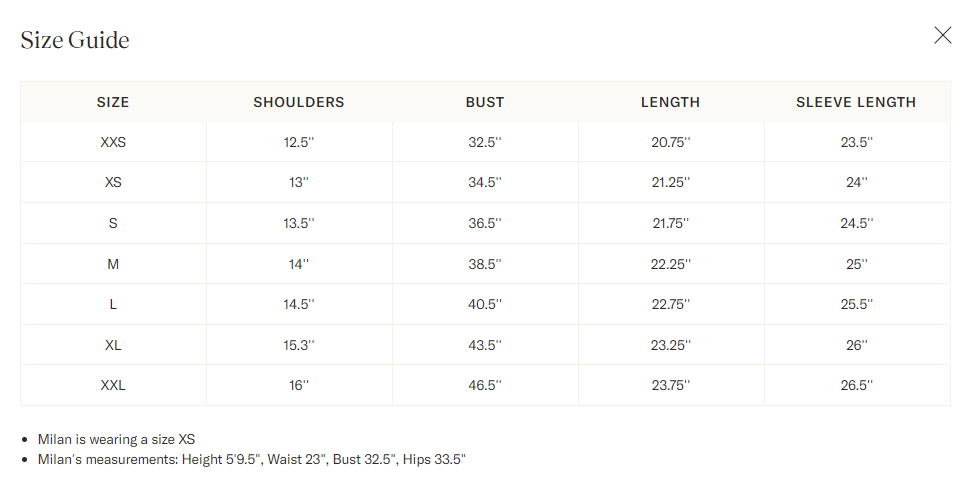This screenshot has width=968, height=495.
Task: Select the M size row label
Action: point(113,264)
